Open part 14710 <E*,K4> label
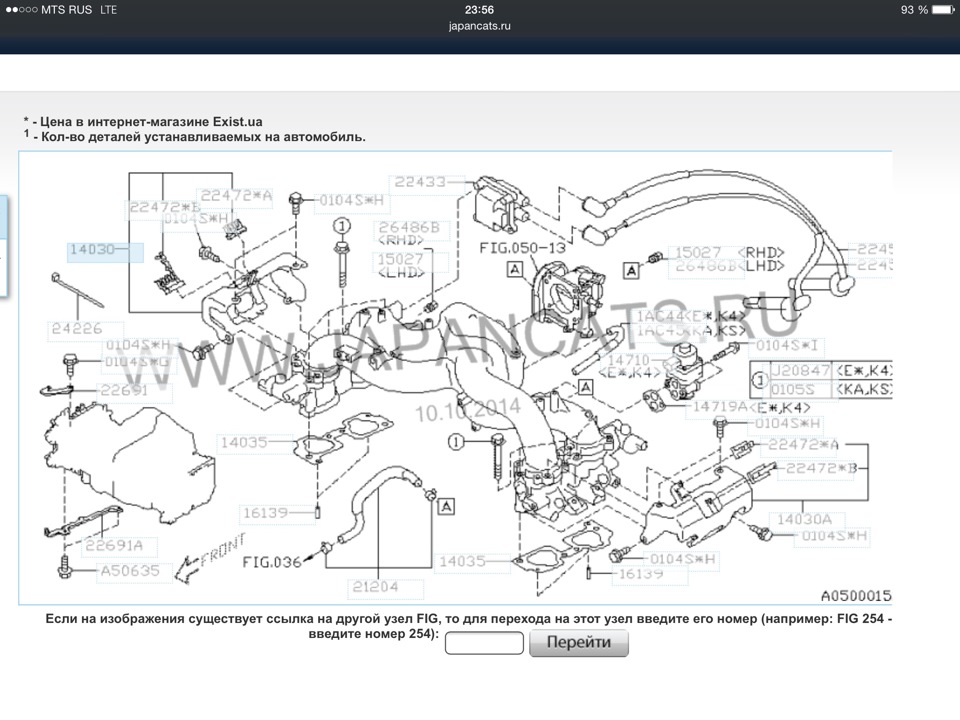Viewport: 960px width, 720px height. (631, 366)
